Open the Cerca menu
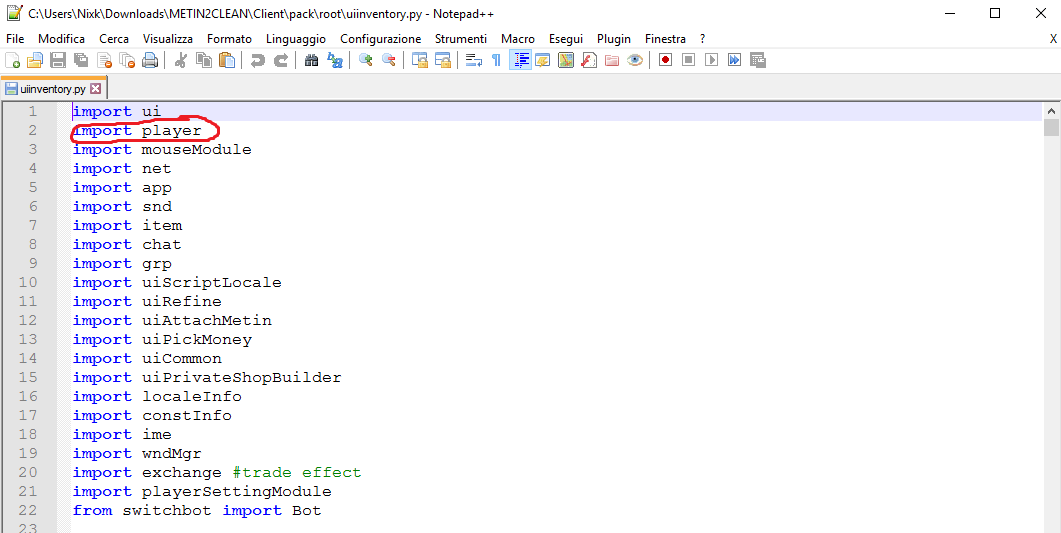Image resolution: width=1061 pixels, height=533 pixels. point(114,39)
